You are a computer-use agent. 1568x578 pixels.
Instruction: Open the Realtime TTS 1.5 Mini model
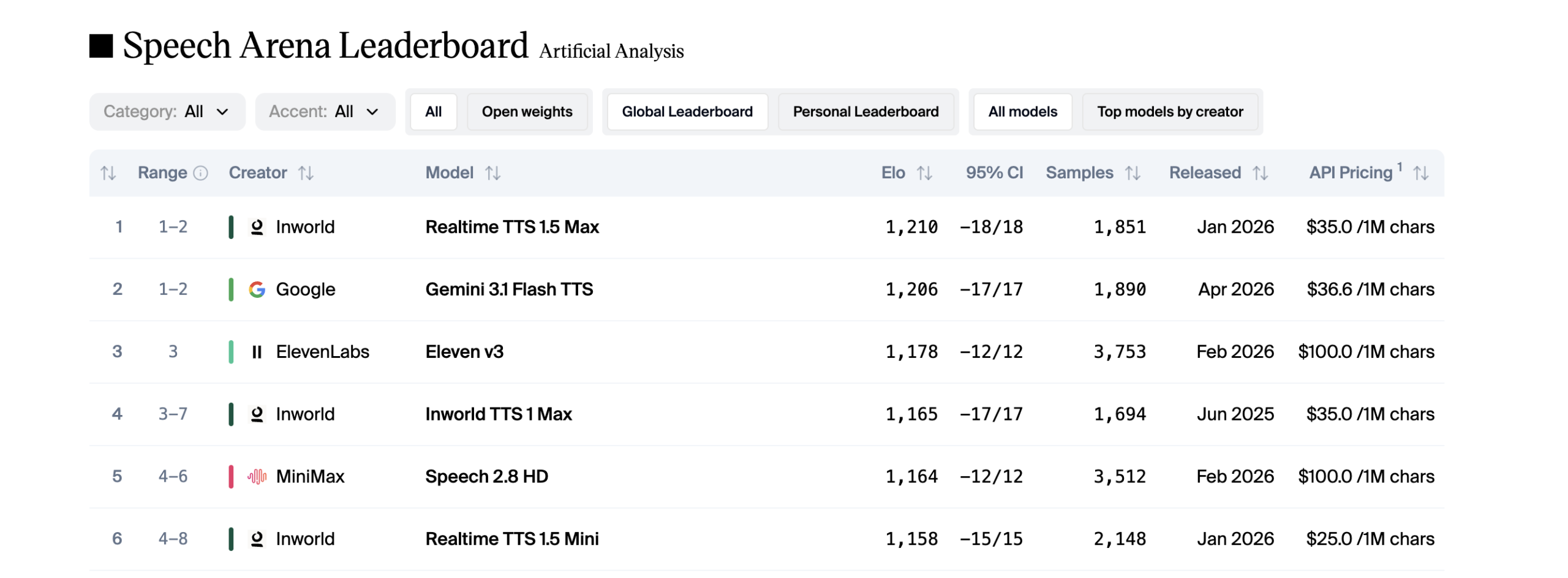coord(512,539)
